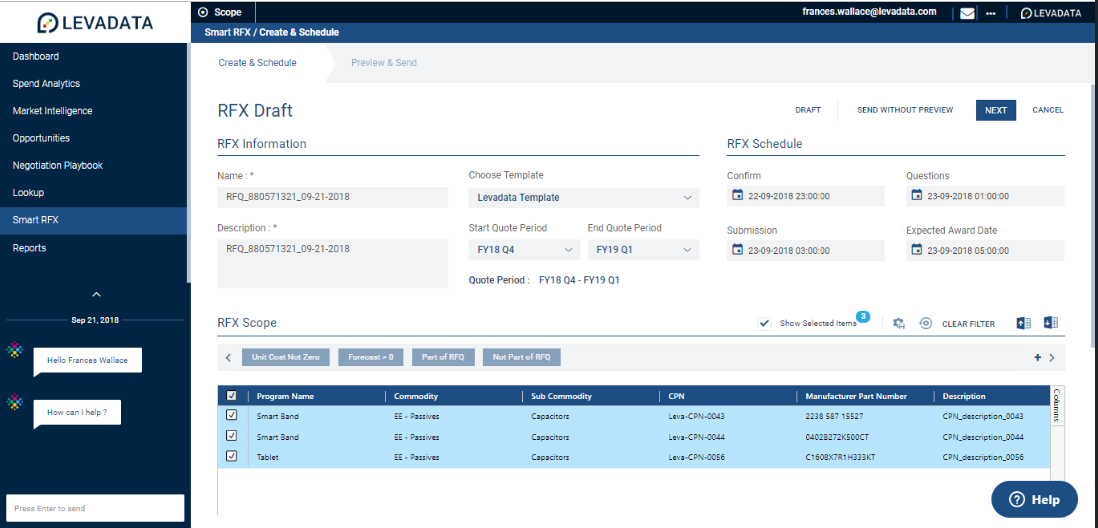Image resolution: width=1098 pixels, height=528 pixels.
Task: Click the frances.wallace@levadata.com account label
Action: 869,12
